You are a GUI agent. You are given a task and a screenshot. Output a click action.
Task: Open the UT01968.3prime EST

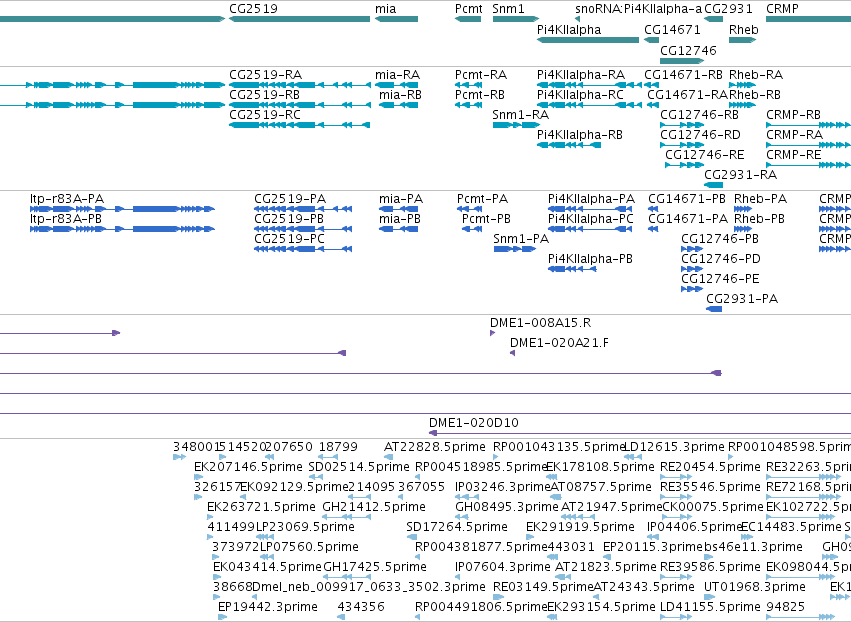pyautogui.click(x=709, y=597)
